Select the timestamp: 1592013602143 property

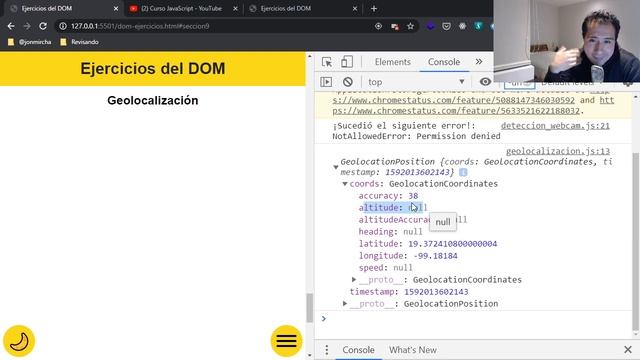409,292
